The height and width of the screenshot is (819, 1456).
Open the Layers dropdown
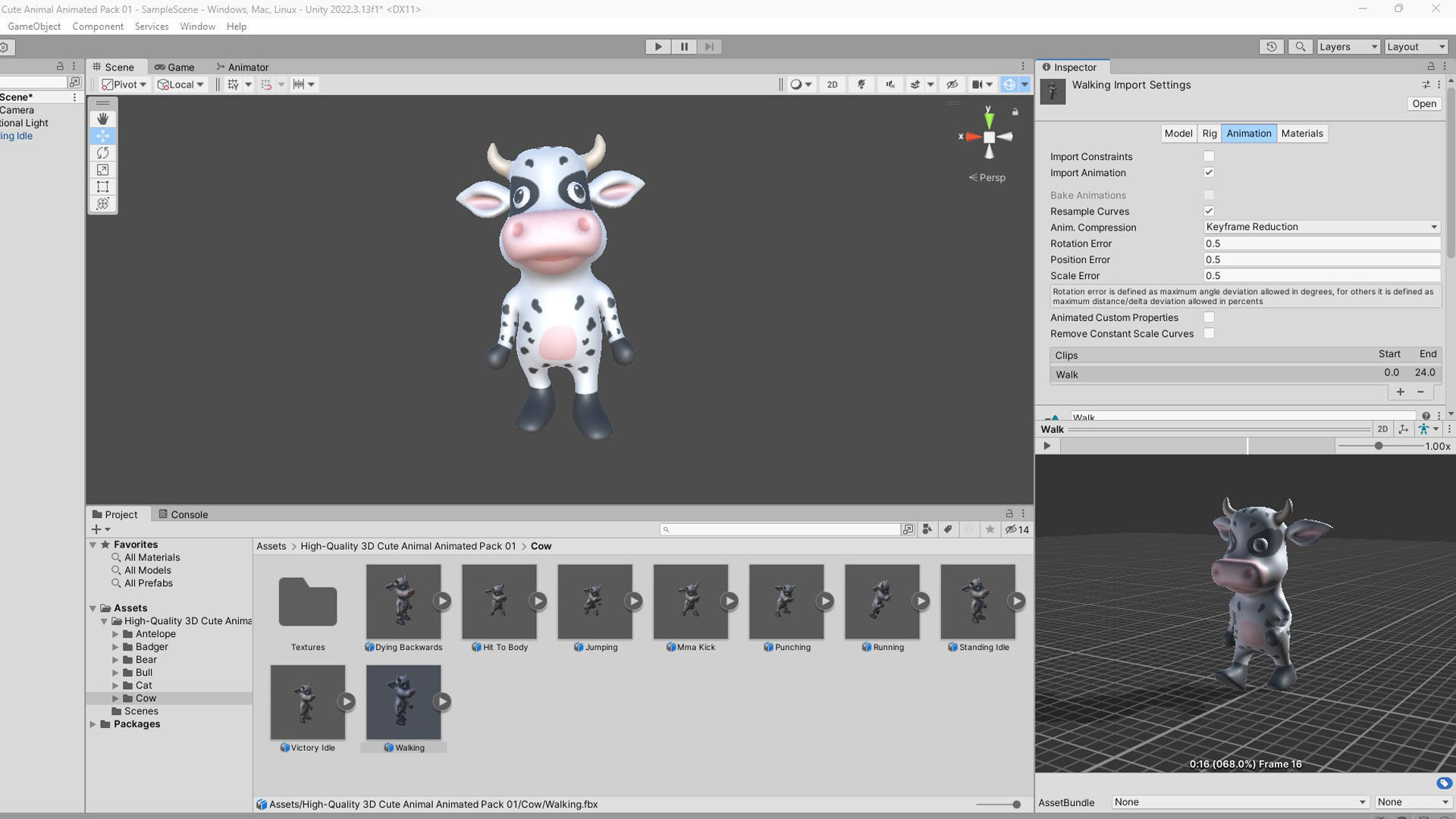pyautogui.click(x=1348, y=46)
